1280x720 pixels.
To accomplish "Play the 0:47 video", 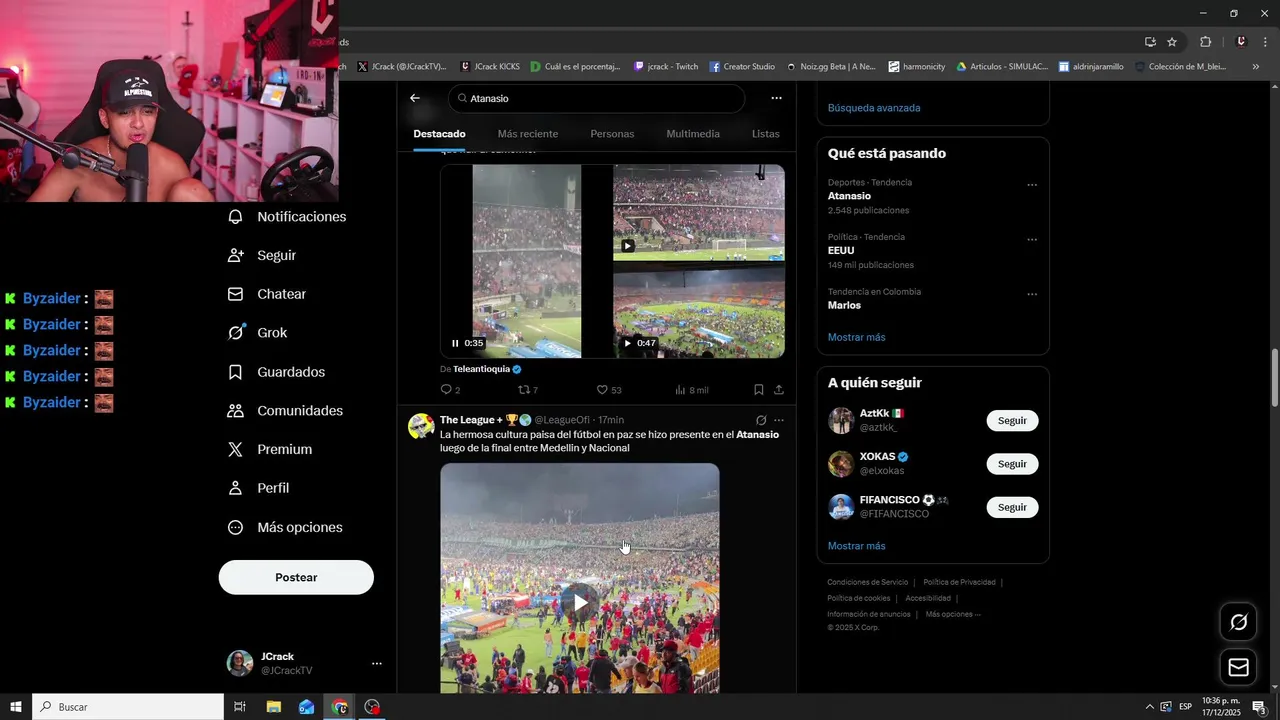I will (x=627, y=343).
